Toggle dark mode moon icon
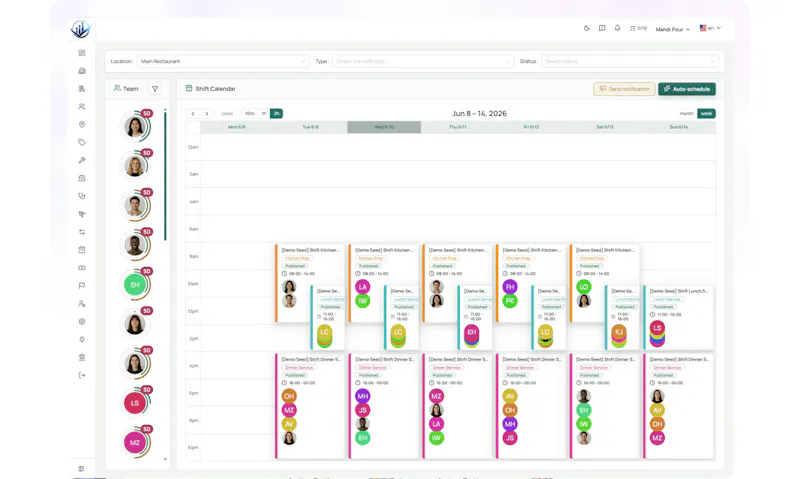The height and width of the screenshot is (479, 800). [587, 29]
